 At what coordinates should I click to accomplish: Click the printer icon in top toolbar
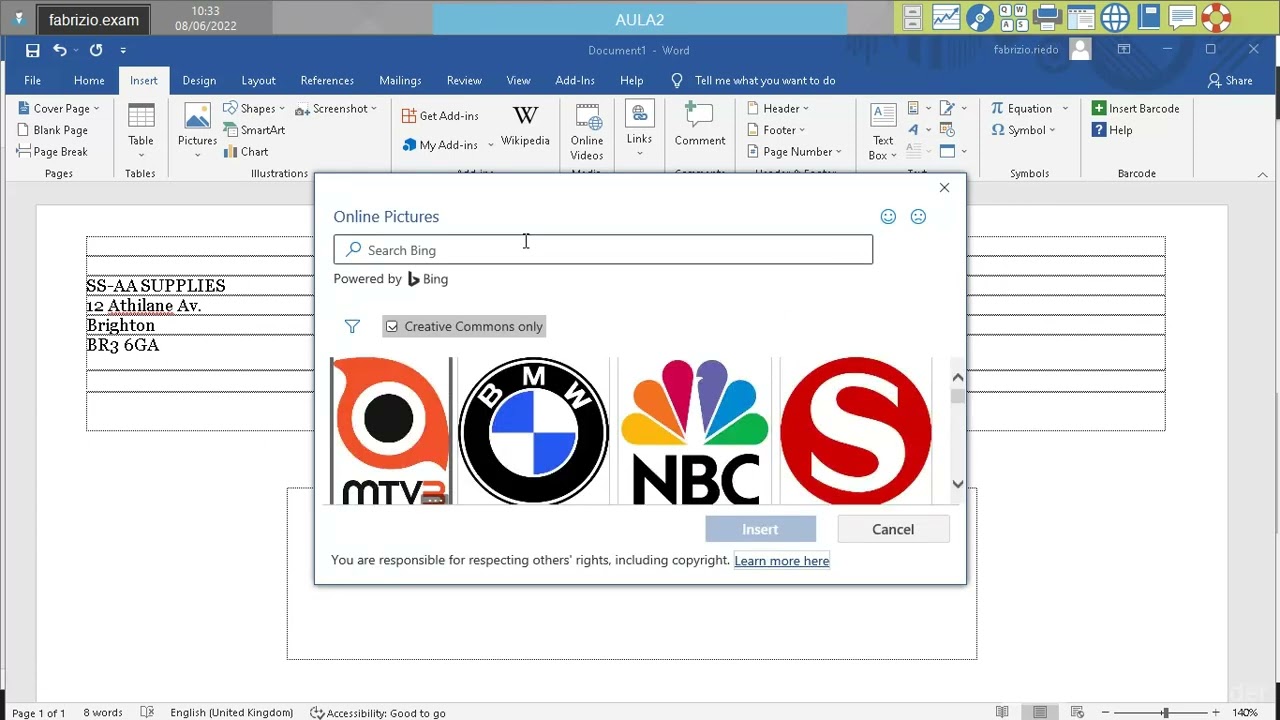coord(1047,17)
